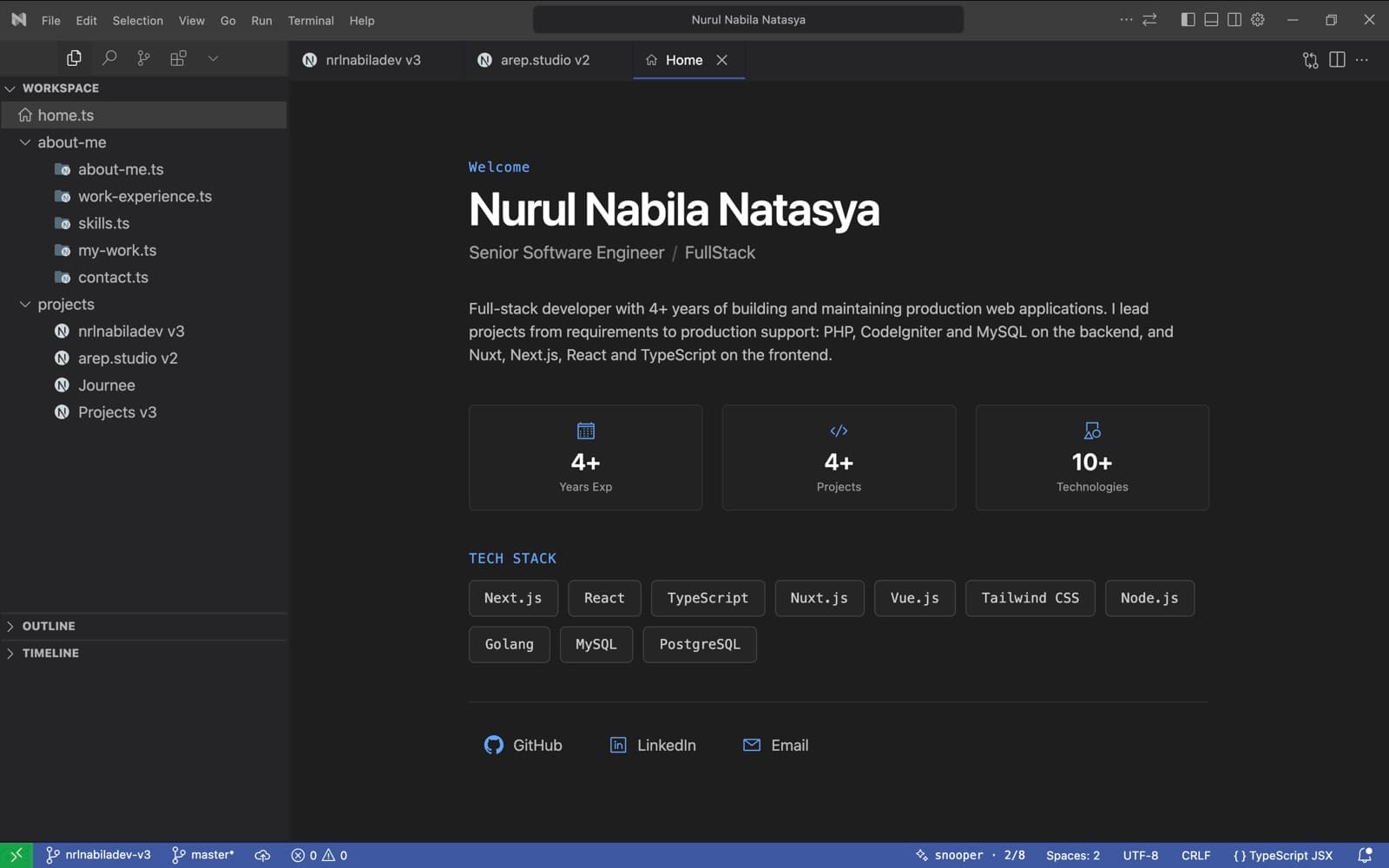Open the notifications bell icon
Image resolution: width=1389 pixels, height=868 pixels.
pyautogui.click(x=1365, y=855)
